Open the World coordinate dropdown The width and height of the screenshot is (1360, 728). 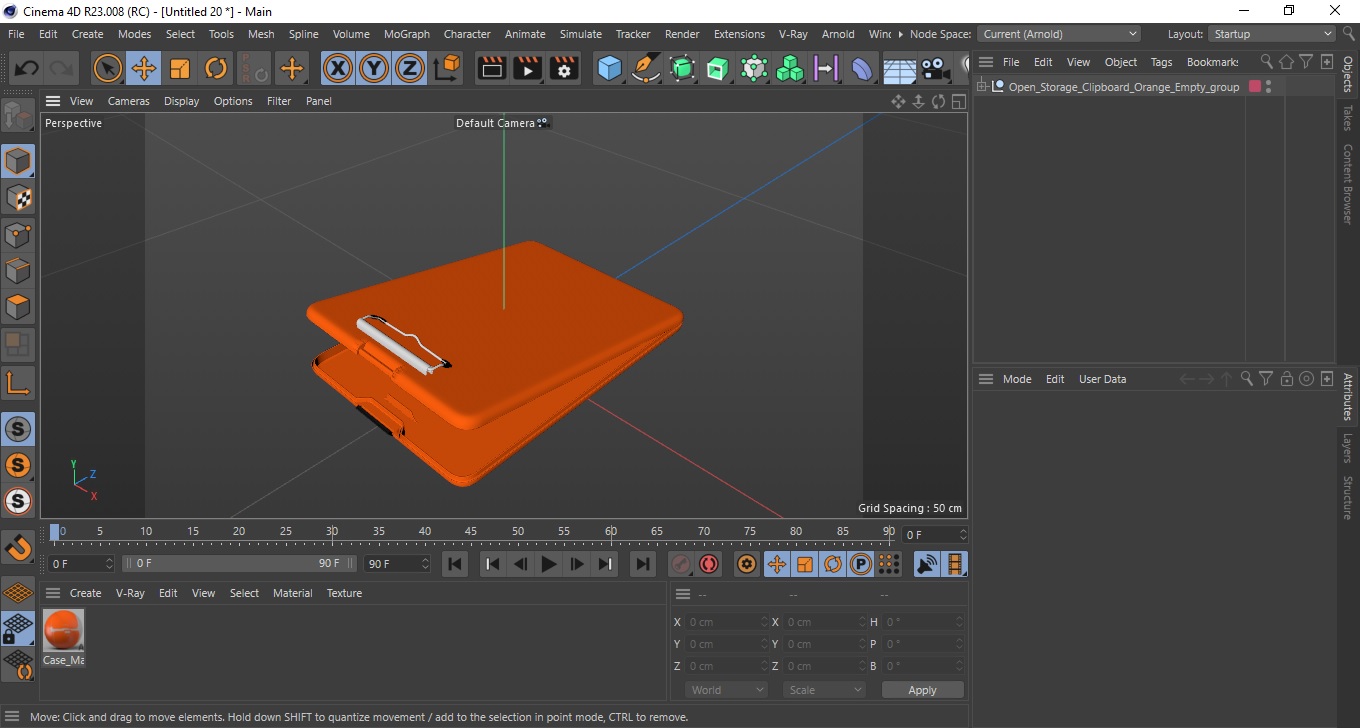pos(727,690)
